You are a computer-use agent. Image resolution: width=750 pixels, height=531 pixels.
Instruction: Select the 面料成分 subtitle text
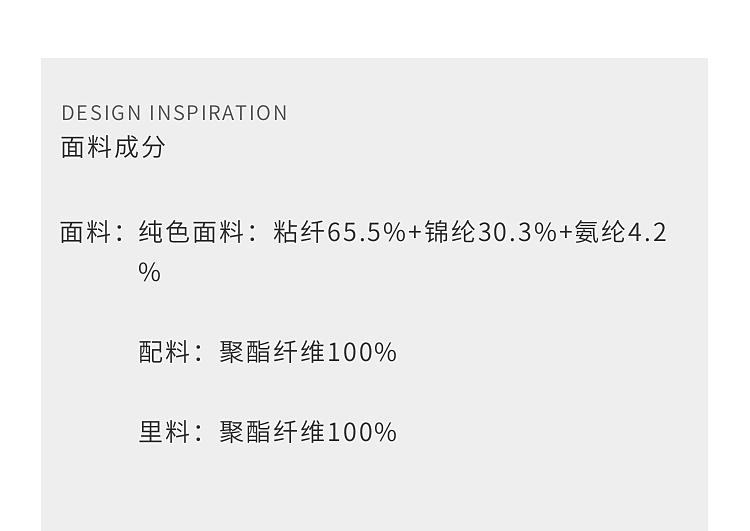tap(113, 147)
